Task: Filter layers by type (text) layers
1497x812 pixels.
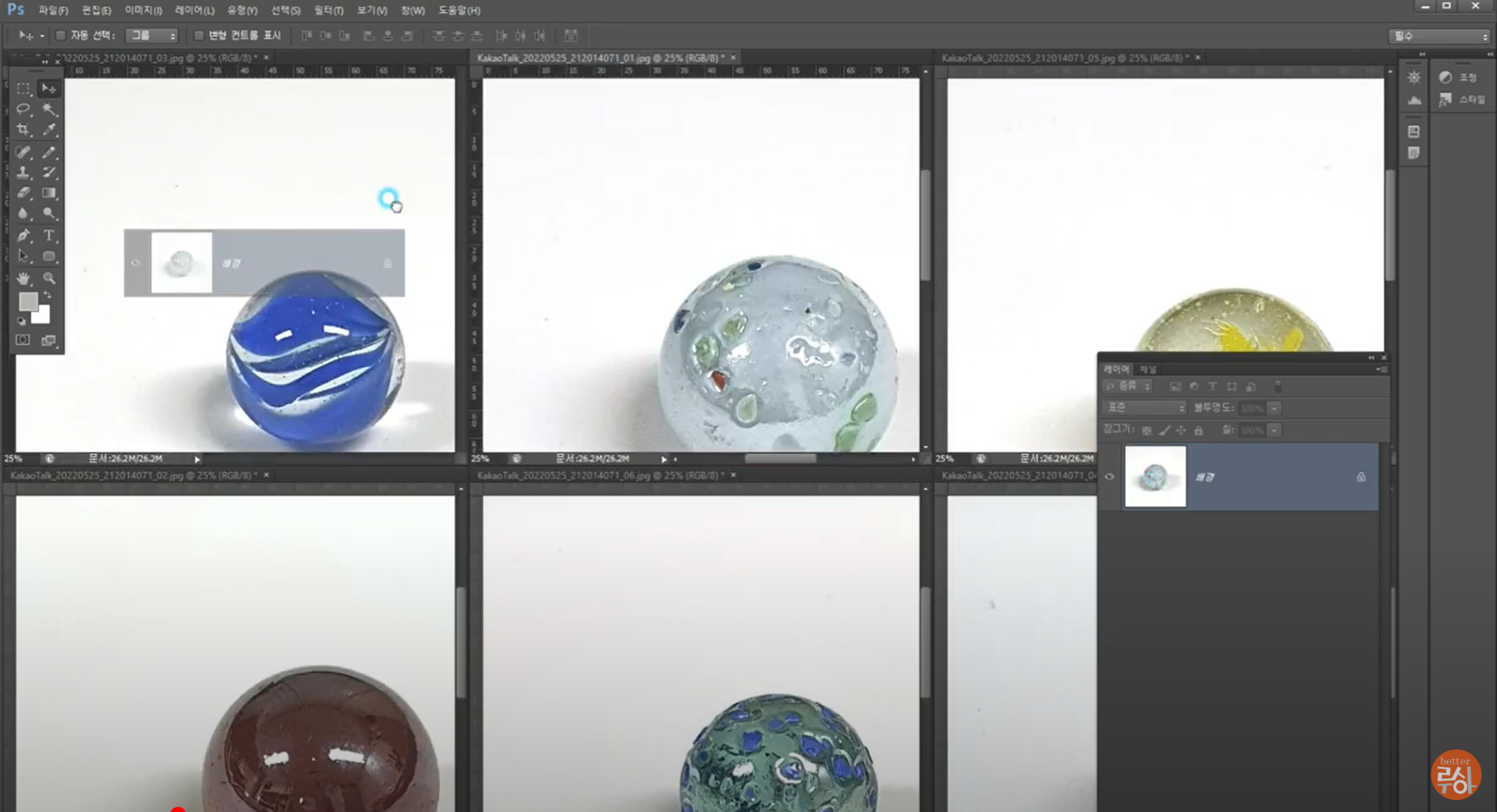Action: (x=1213, y=386)
